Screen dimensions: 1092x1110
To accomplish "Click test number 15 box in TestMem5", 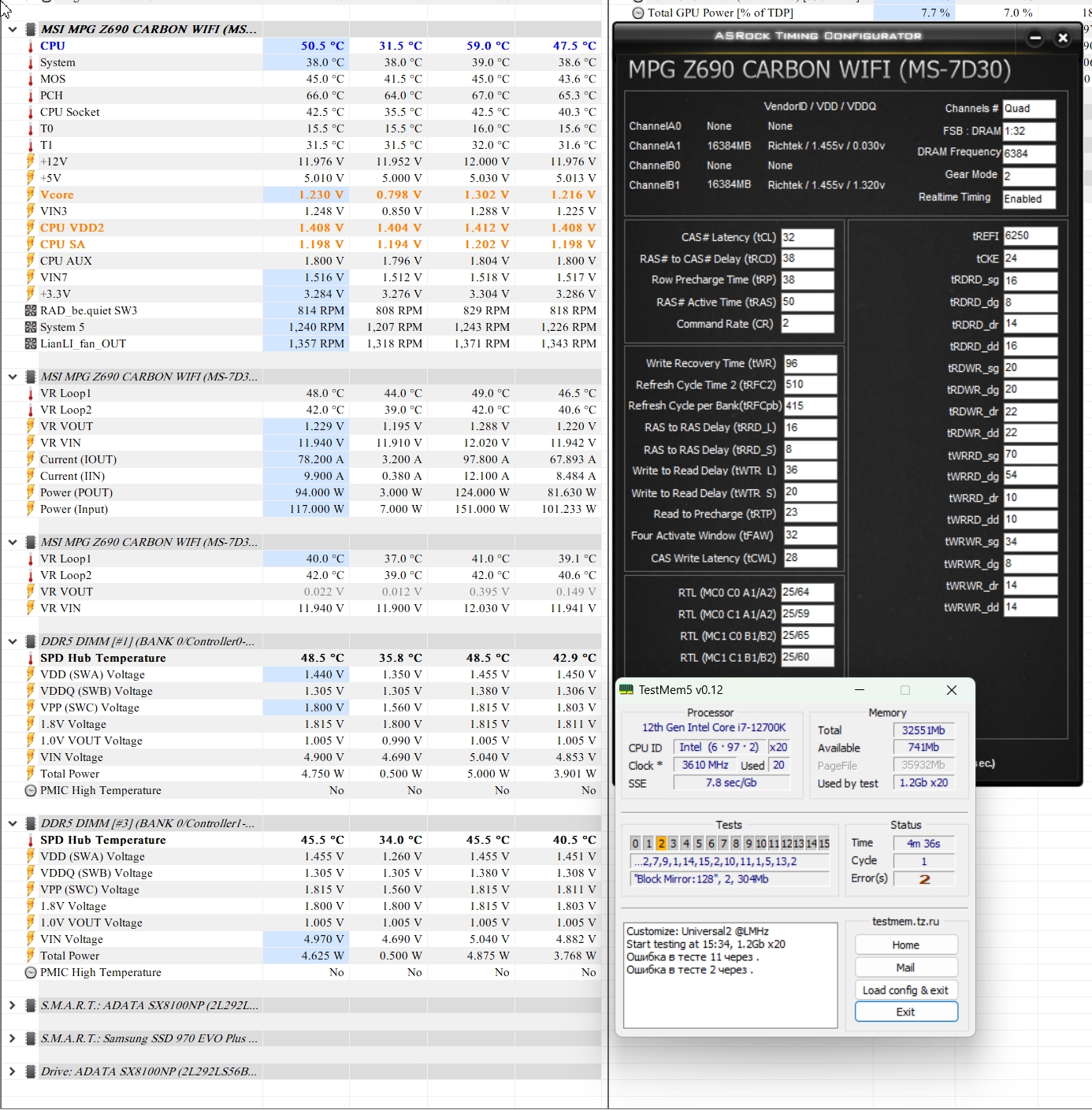I will (824, 843).
